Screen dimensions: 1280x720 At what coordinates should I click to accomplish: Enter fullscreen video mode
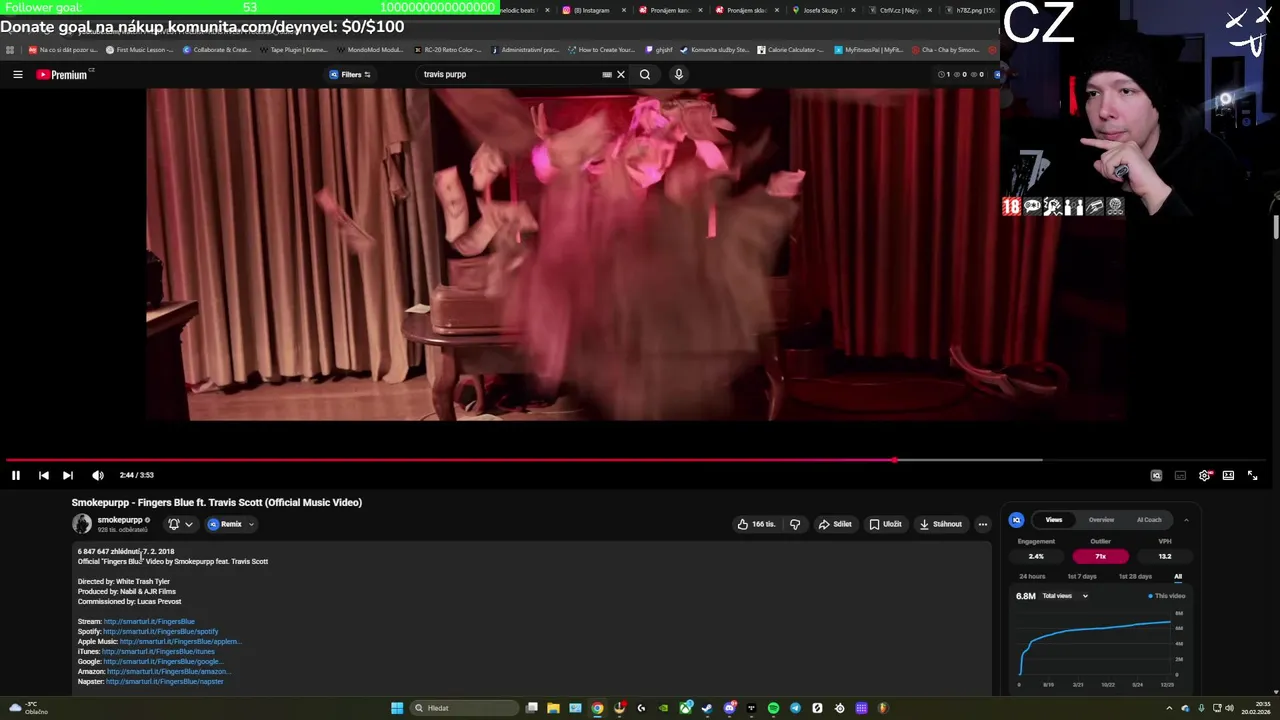pos(1252,475)
